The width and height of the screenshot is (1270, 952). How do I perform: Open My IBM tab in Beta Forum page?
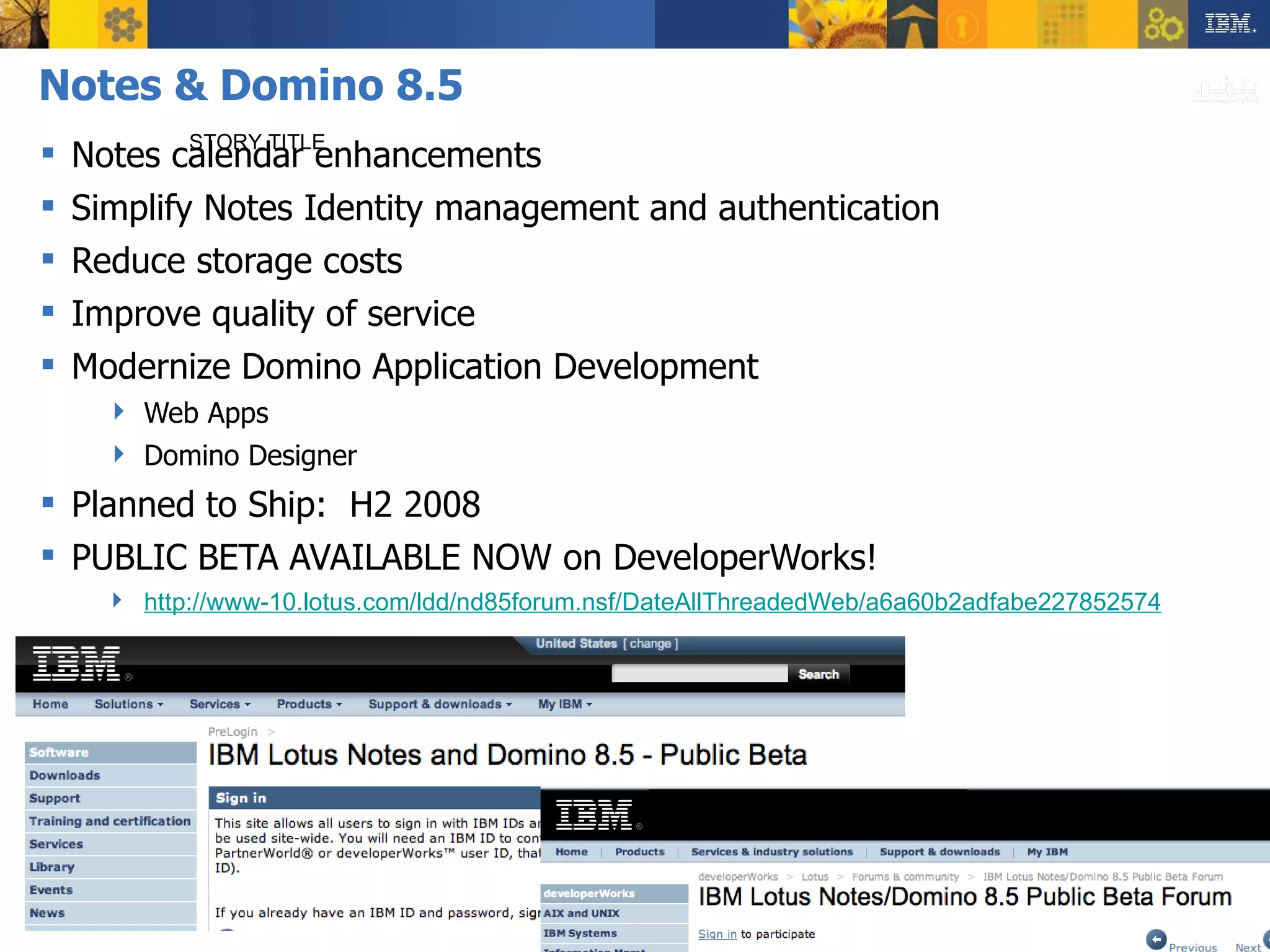[1047, 852]
